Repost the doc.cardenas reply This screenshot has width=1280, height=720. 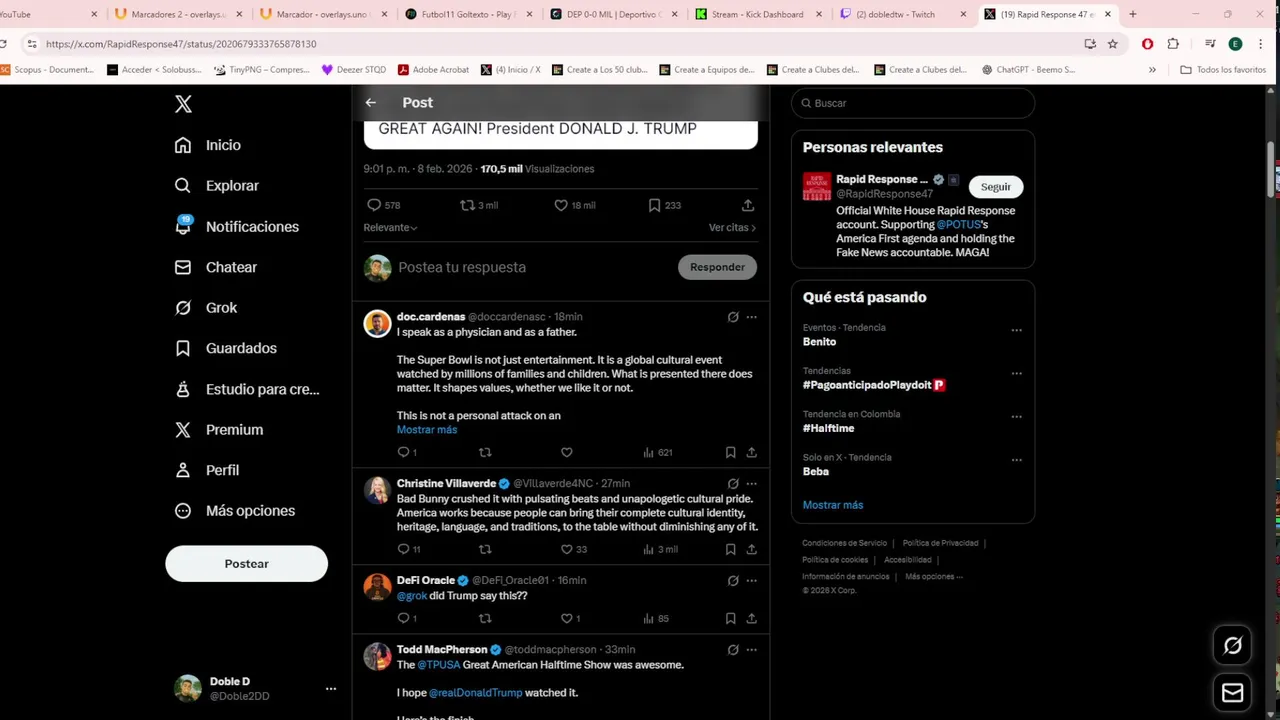485,453
